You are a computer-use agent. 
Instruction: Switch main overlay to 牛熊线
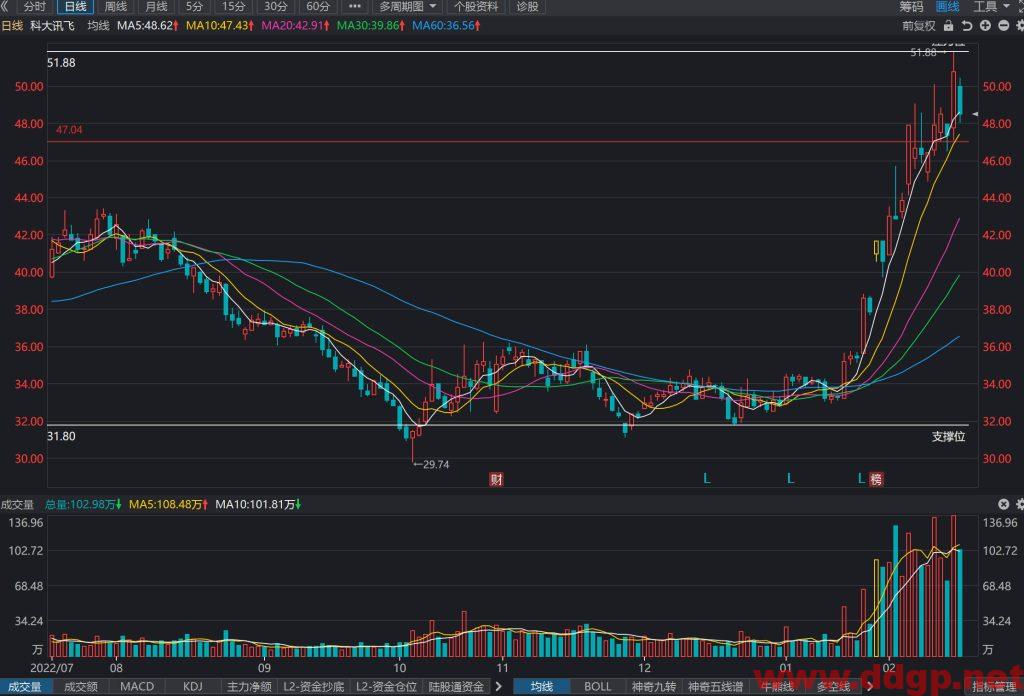[x=777, y=686]
